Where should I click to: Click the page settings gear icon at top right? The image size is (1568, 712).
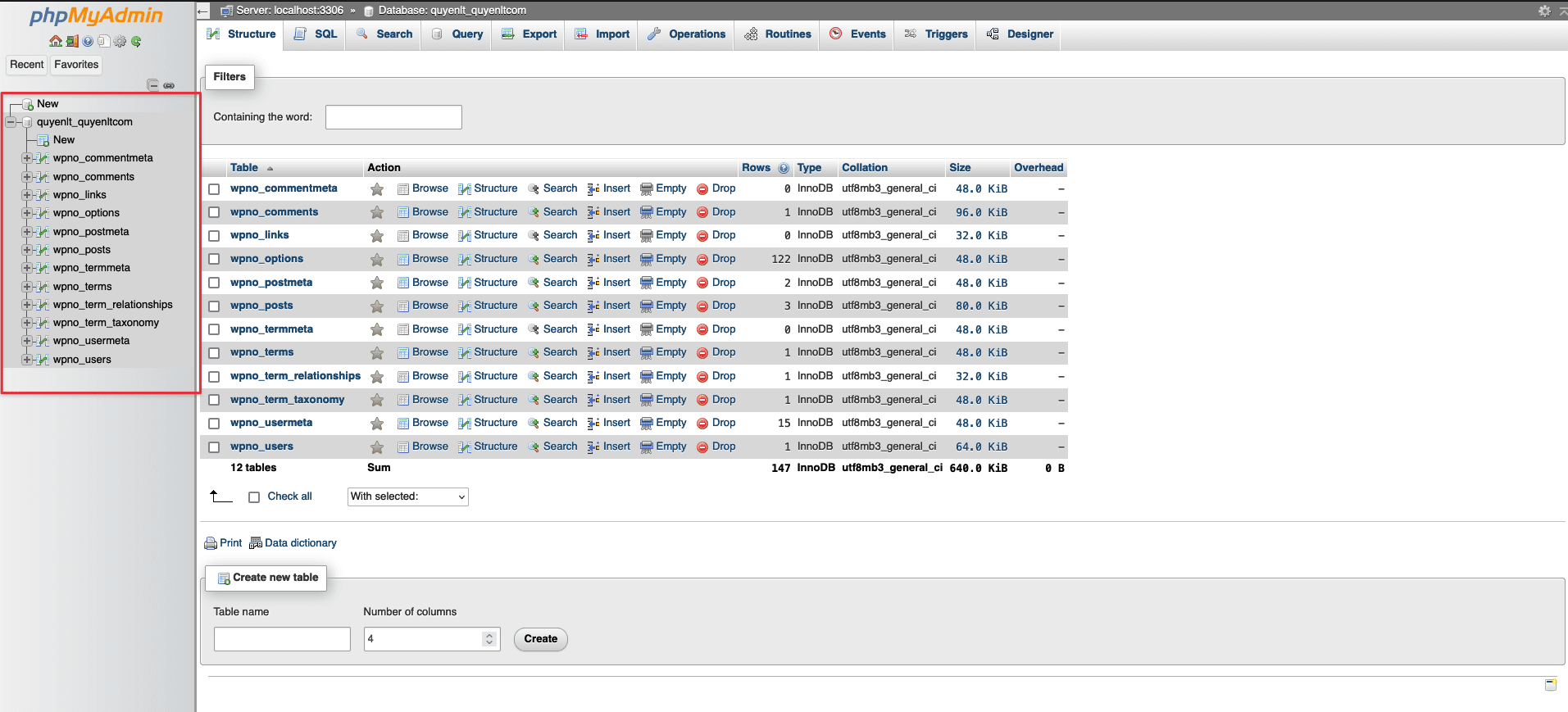1544,11
